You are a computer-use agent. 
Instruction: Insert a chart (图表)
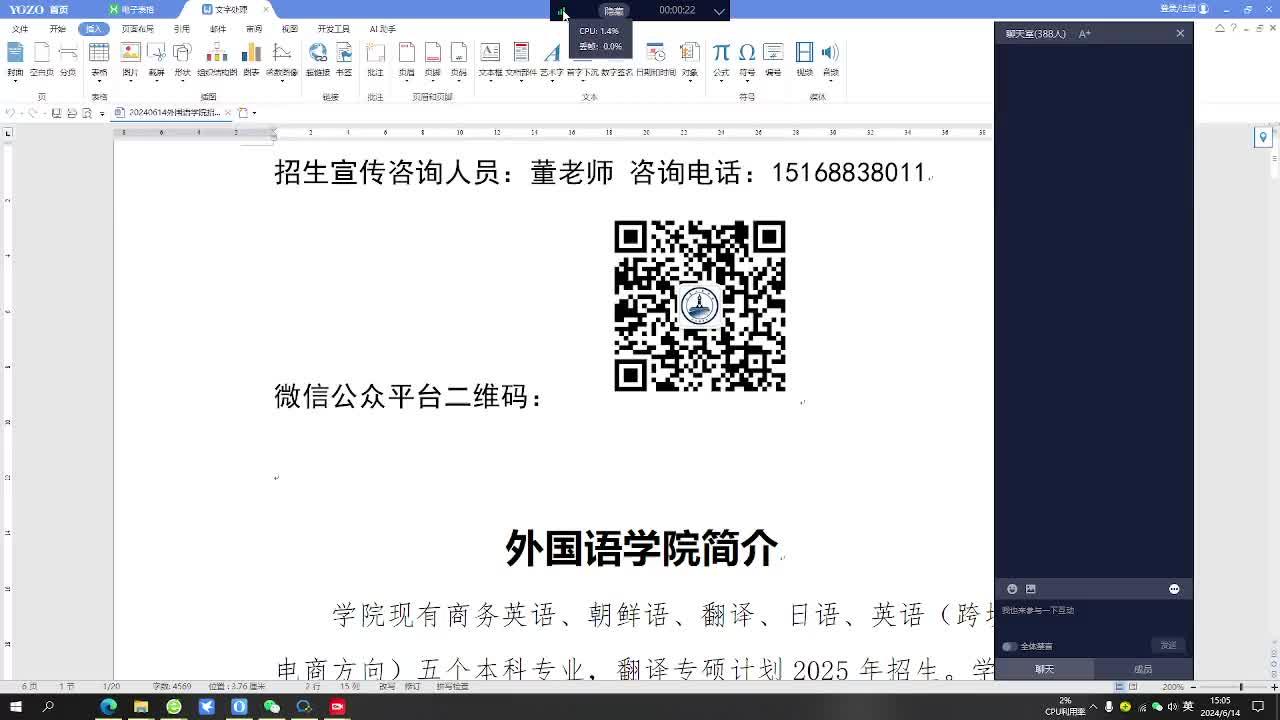(x=251, y=57)
